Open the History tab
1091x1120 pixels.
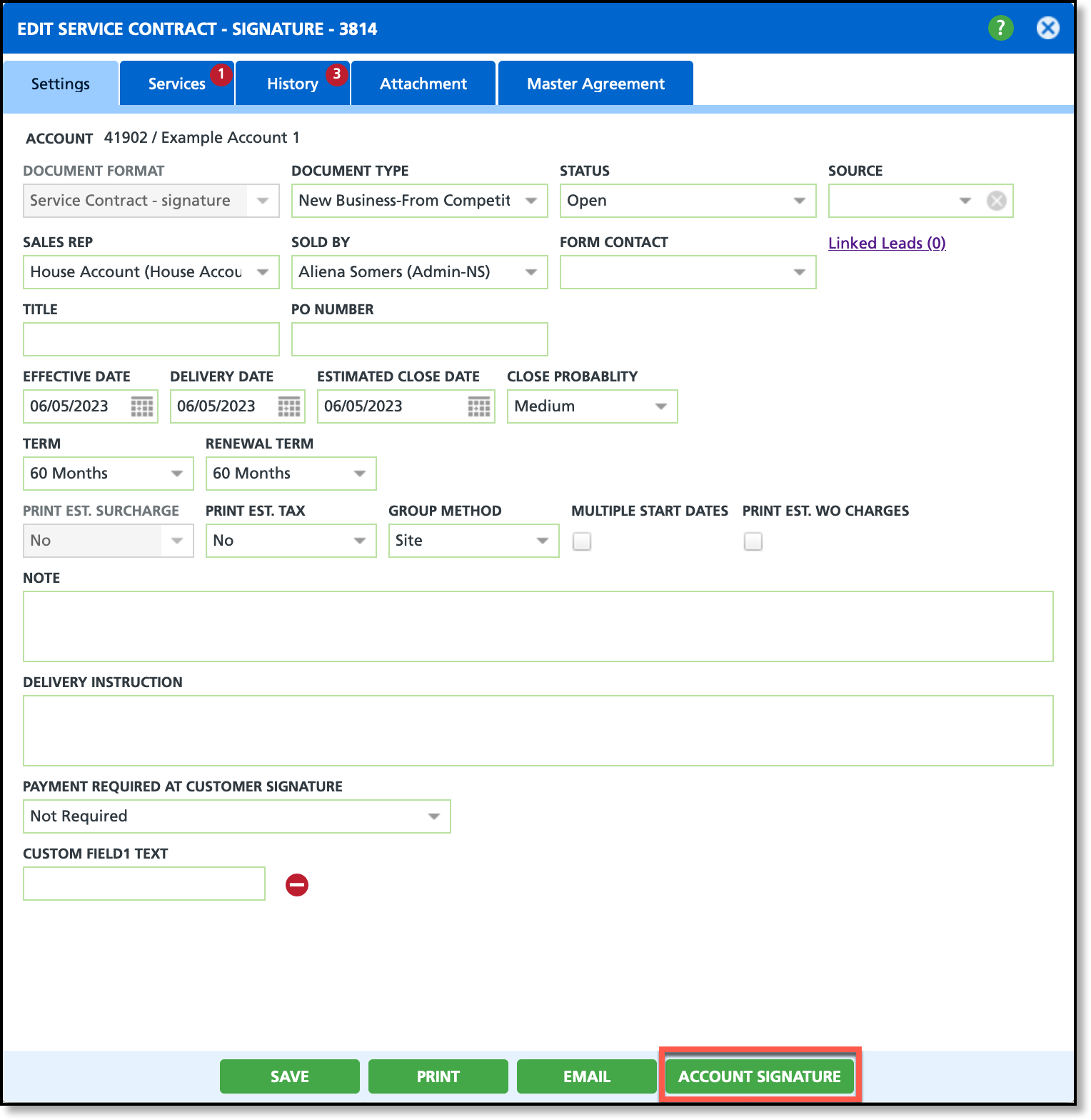pos(292,84)
